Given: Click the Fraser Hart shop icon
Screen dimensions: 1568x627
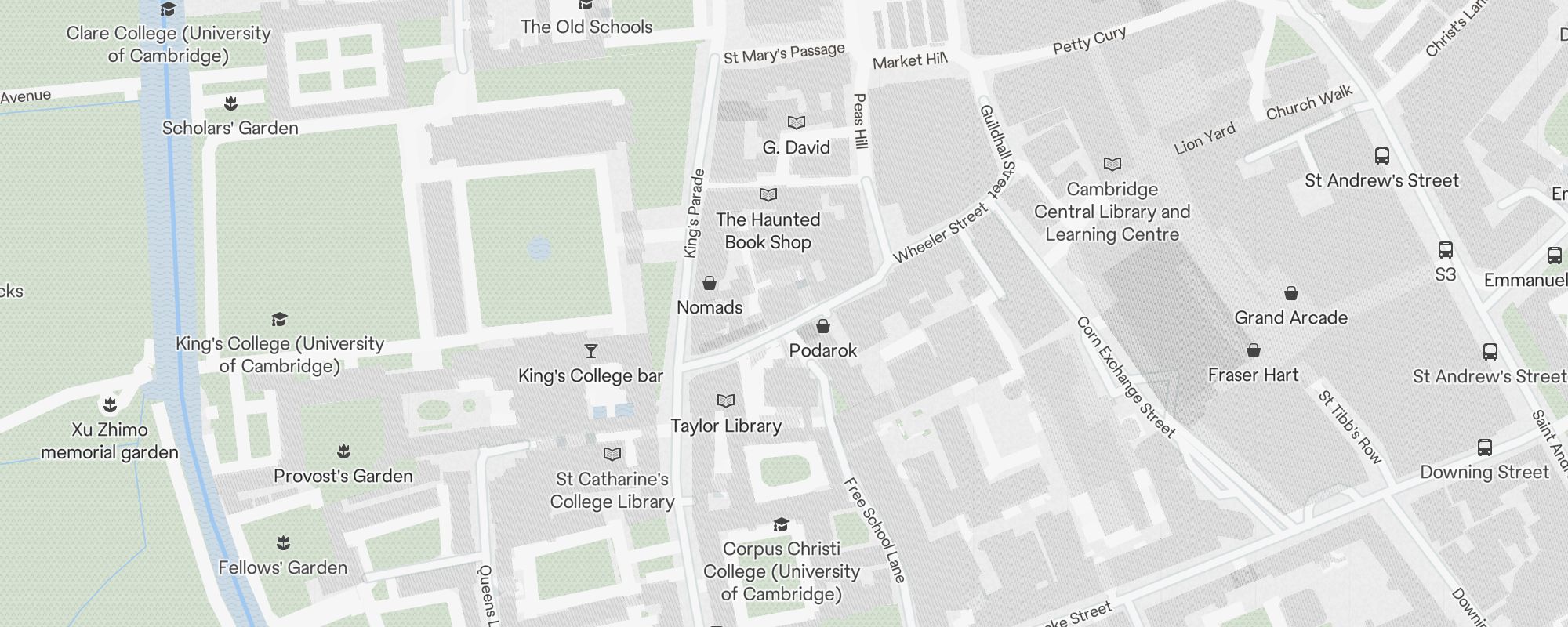Looking at the screenshot, I should [1254, 350].
